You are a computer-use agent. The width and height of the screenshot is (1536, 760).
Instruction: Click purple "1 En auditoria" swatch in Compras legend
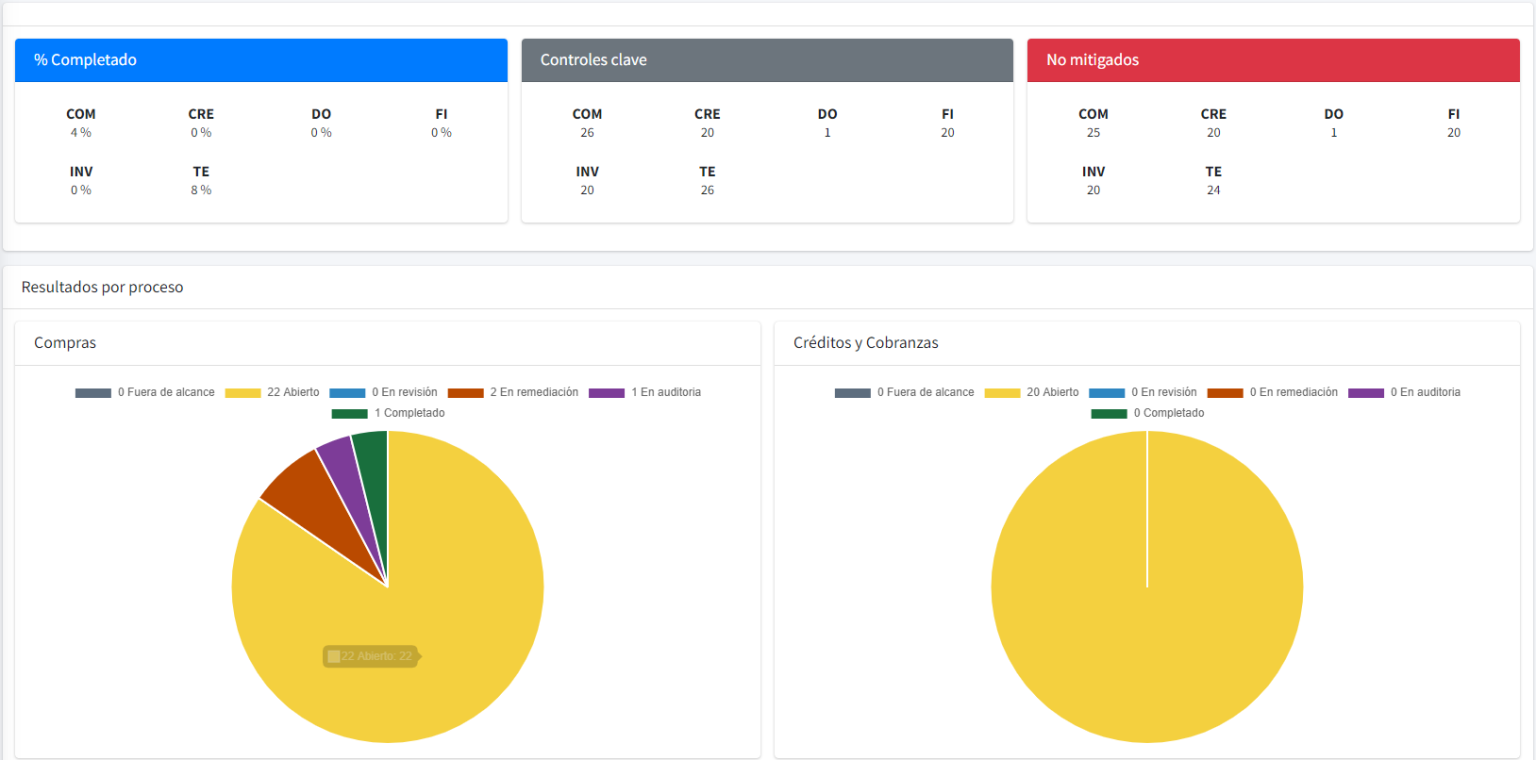607,393
